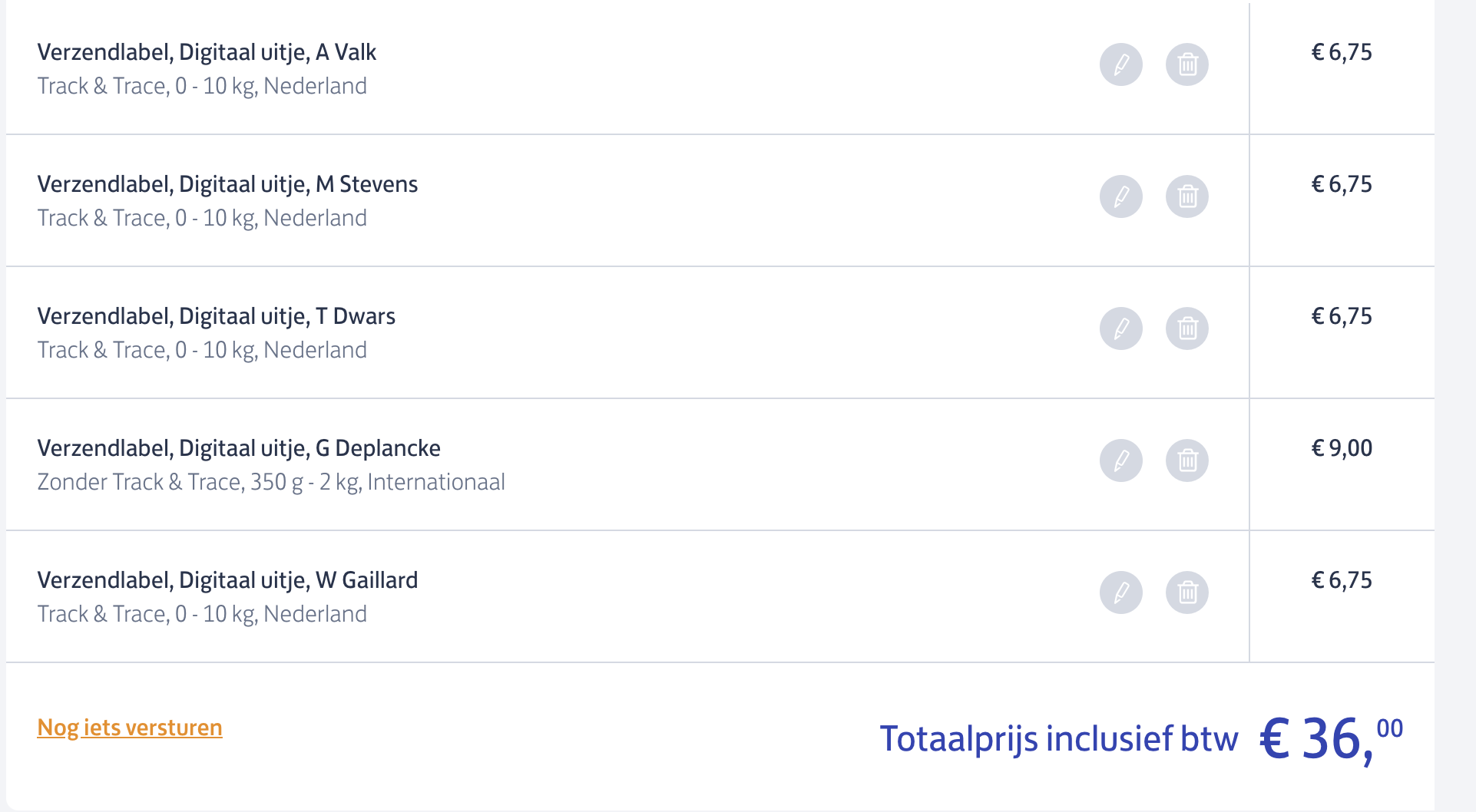
Task: Edit the G Deplancke international label
Action: coord(1121,460)
